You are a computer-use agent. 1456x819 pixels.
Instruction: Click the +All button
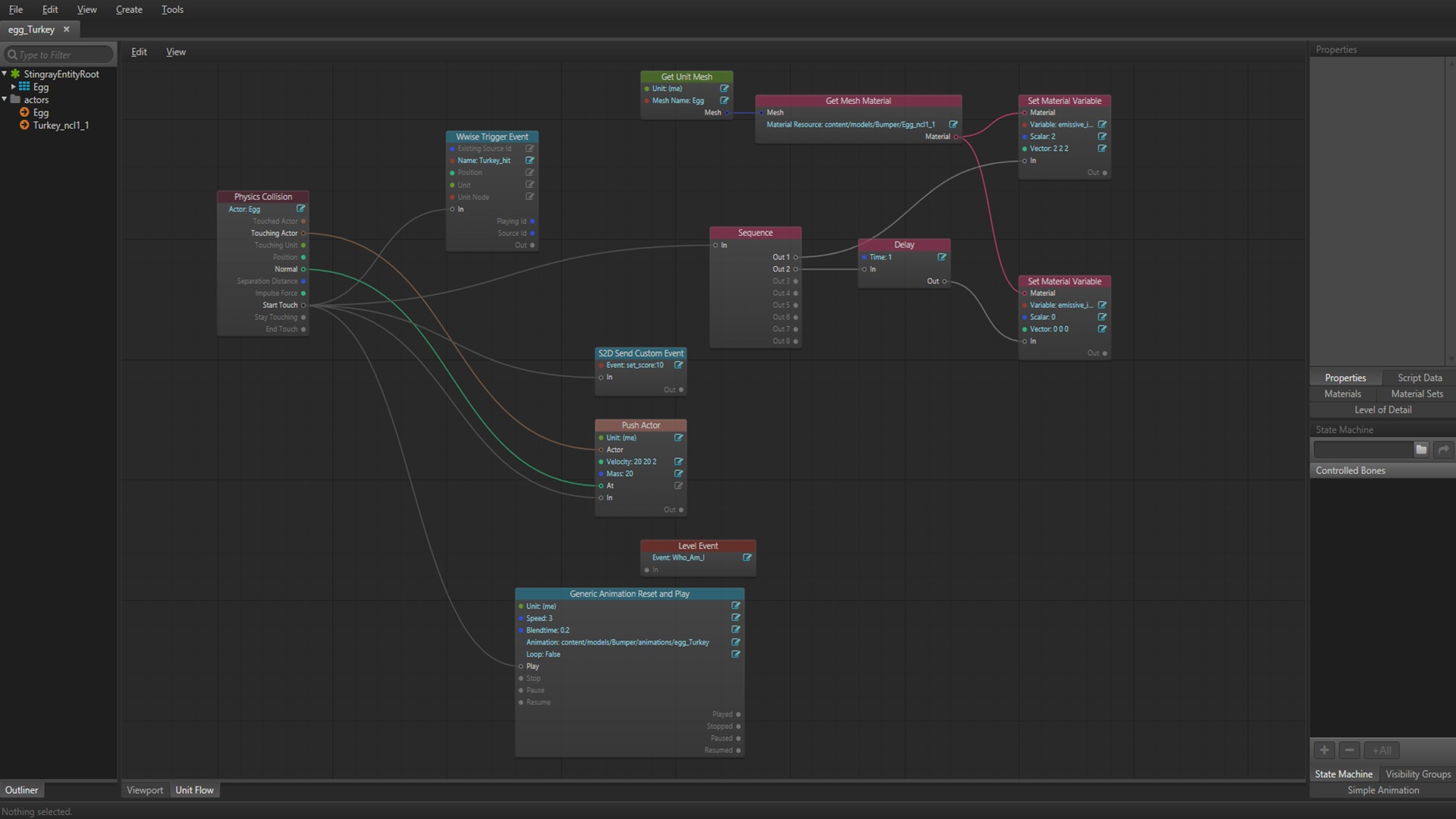[x=1382, y=750]
